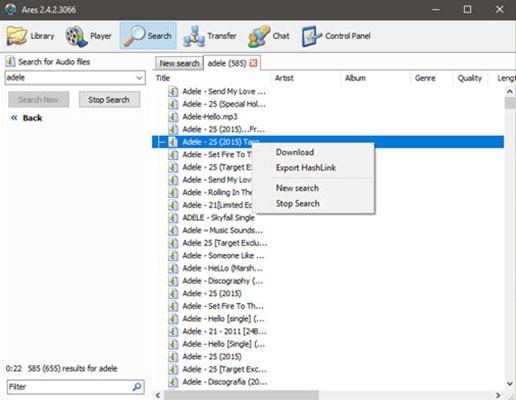516x400 pixels.
Task: Sort results by Genre column
Action: click(x=431, y=78)
